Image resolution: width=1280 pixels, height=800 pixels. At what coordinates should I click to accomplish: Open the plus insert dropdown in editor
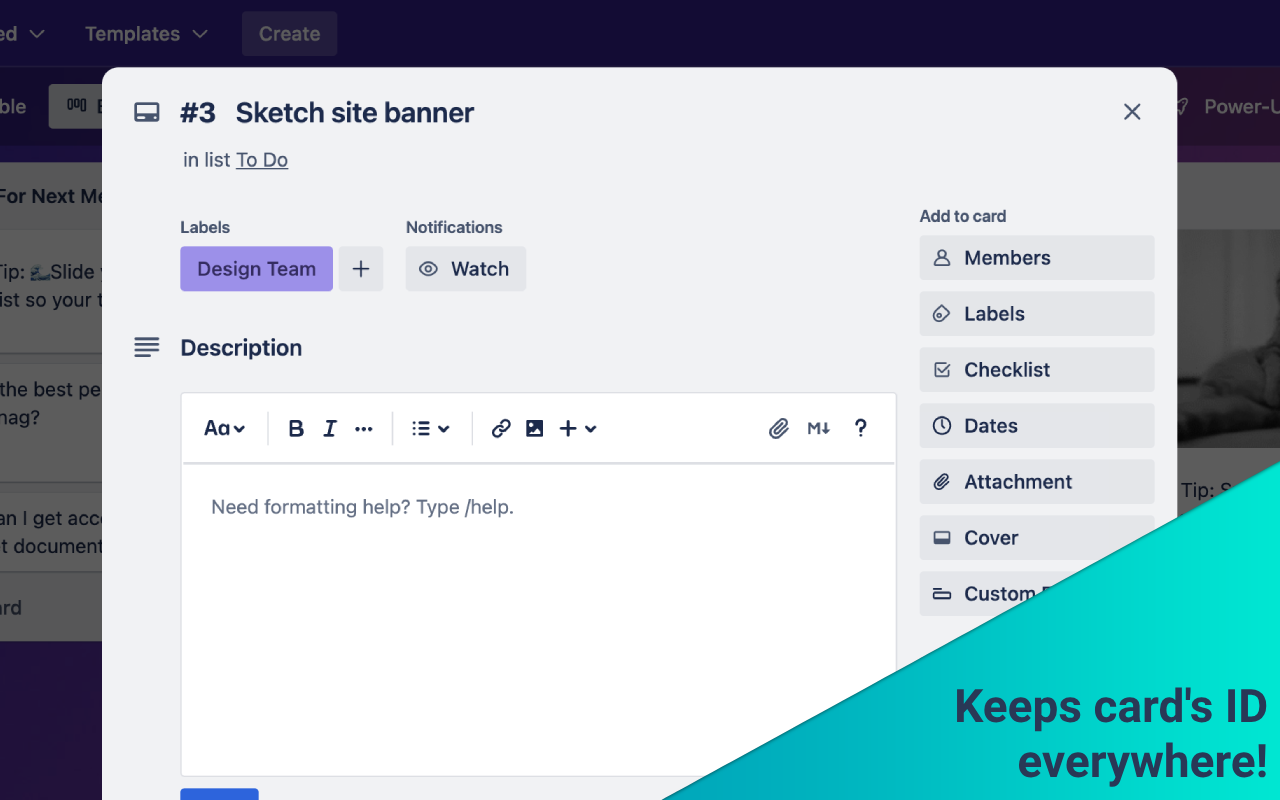coord(576,428)
